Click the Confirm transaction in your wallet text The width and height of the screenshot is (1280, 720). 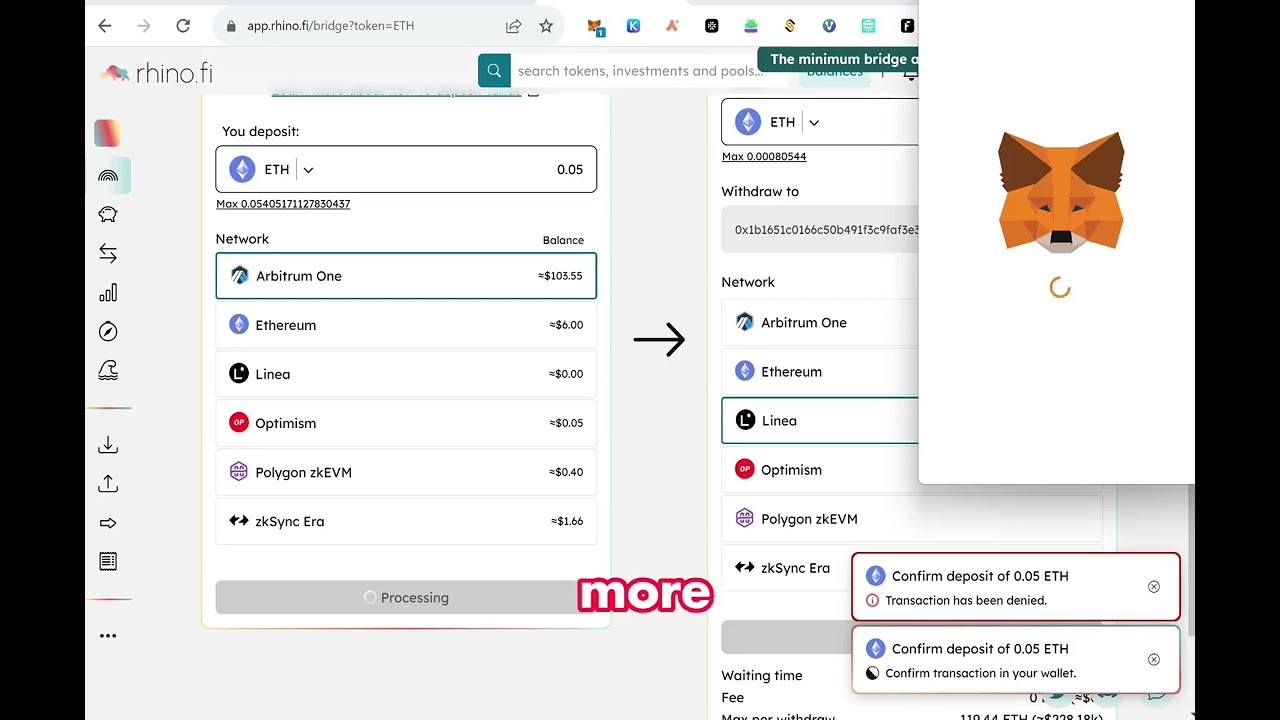[x=981, y=674]
